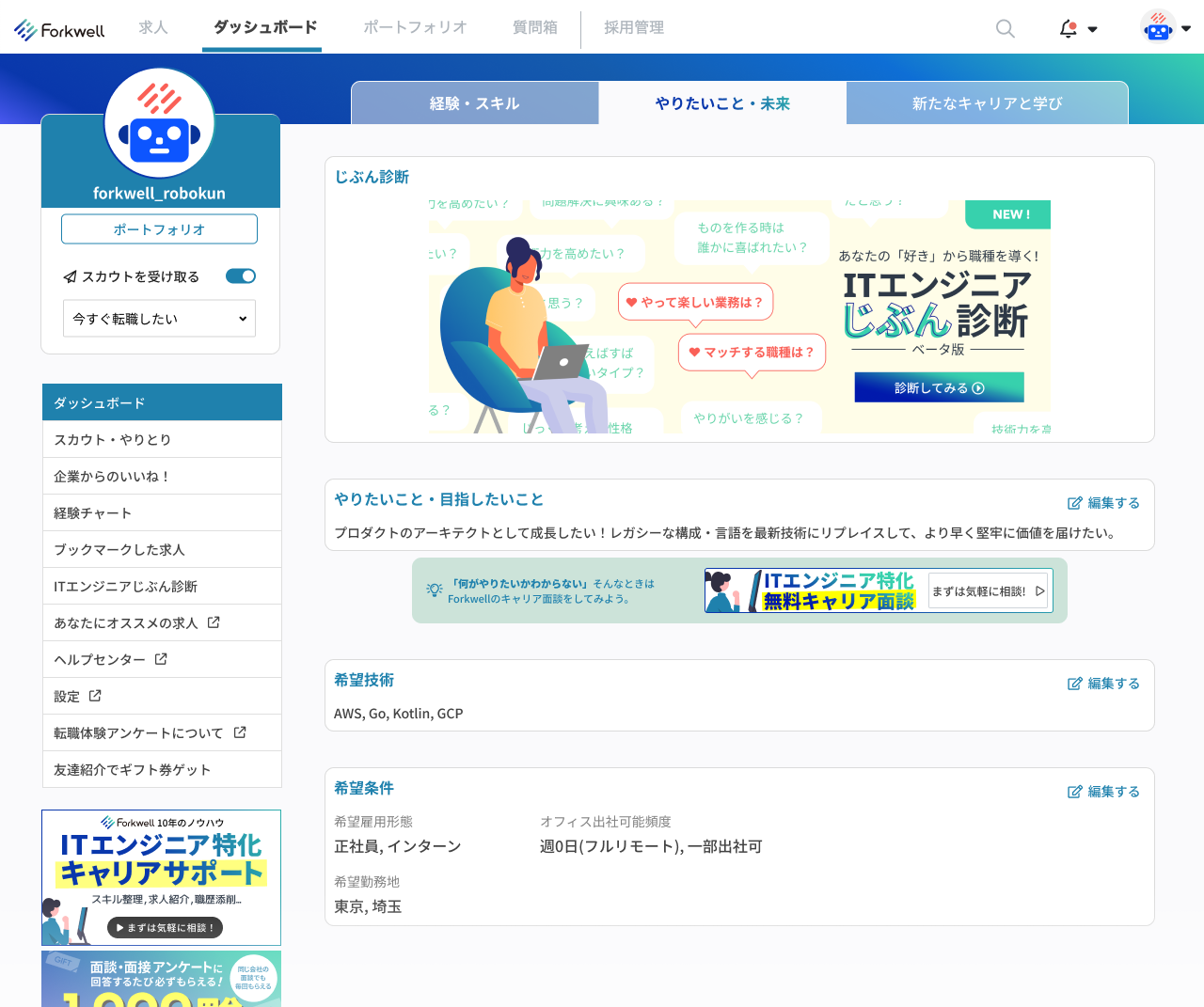Click external link icon beside ヘルプセンター
Screen dimensions: 1204x1007
161,659
